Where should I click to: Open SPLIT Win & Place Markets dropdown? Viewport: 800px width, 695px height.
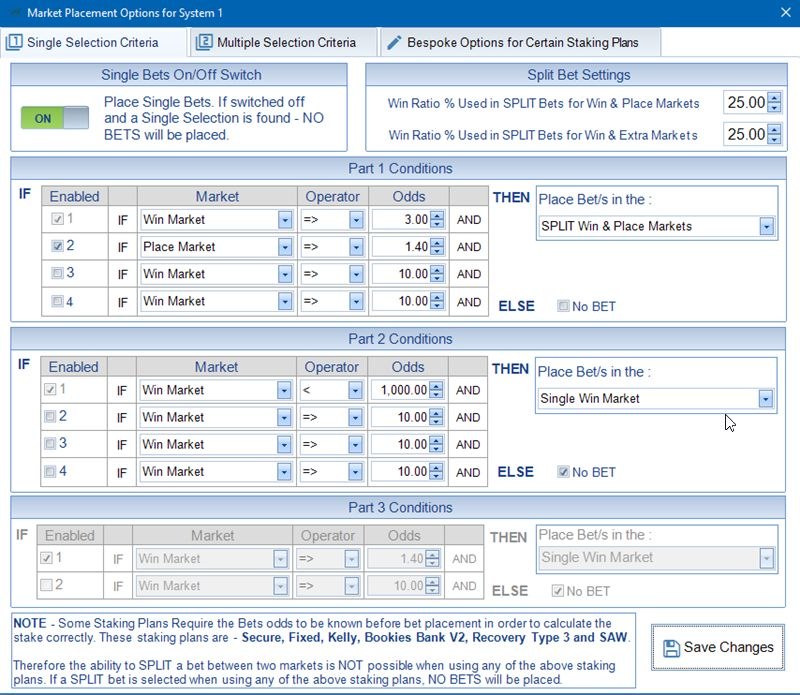(766, 226)
